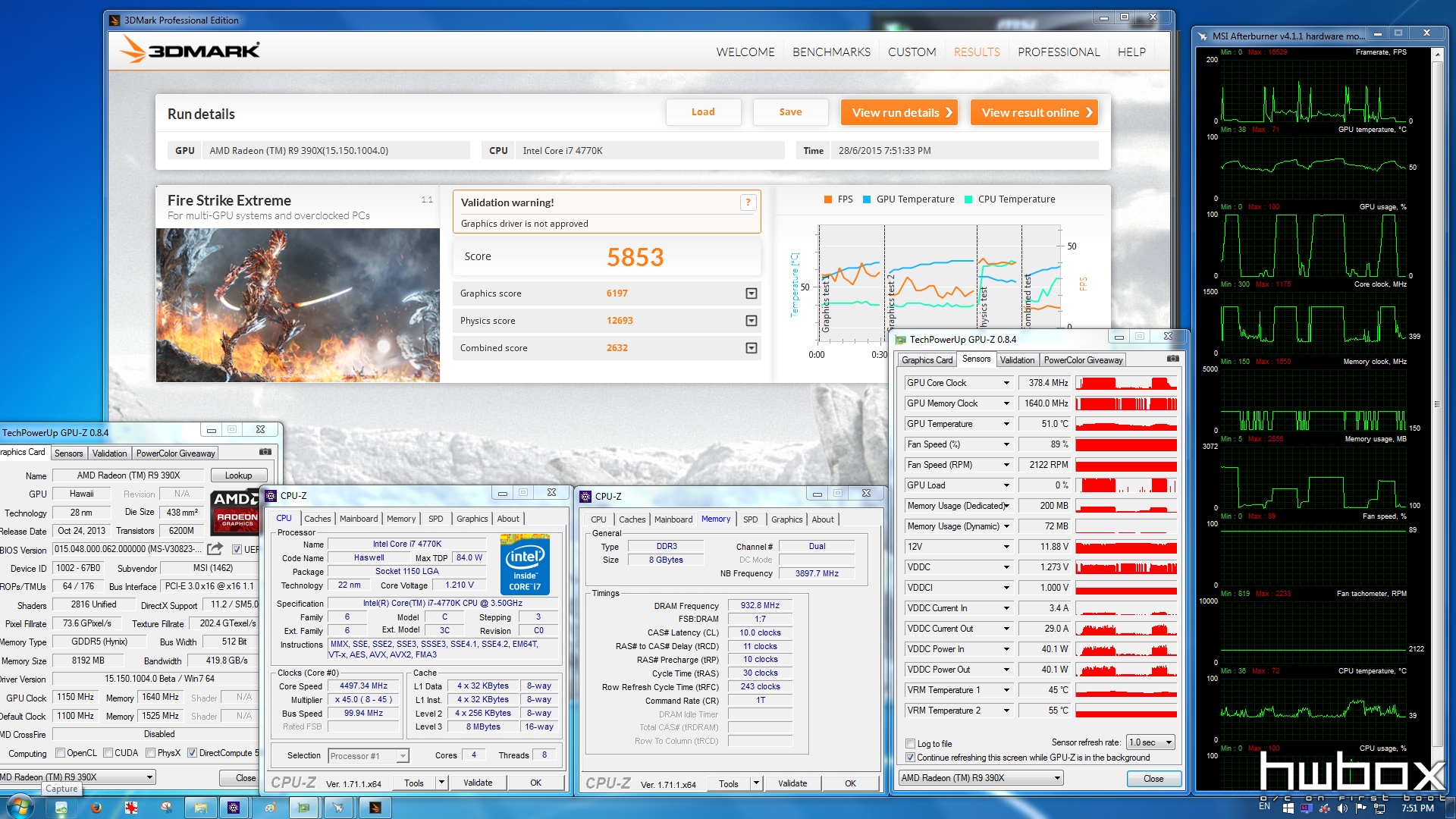
Task: Click the Lookup button in GPU-Z
Action: pyautogui.click(x=238, y=475)
